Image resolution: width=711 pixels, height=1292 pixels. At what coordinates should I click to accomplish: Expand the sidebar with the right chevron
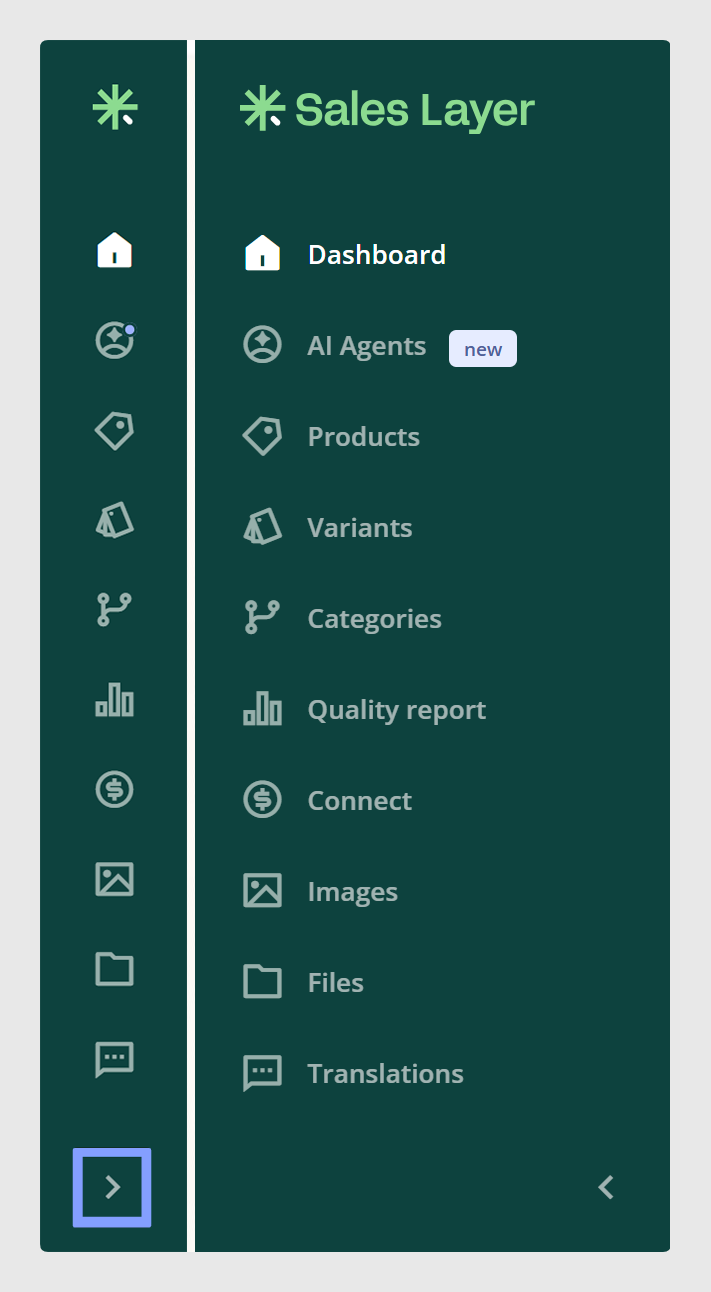pos(112,1187)
